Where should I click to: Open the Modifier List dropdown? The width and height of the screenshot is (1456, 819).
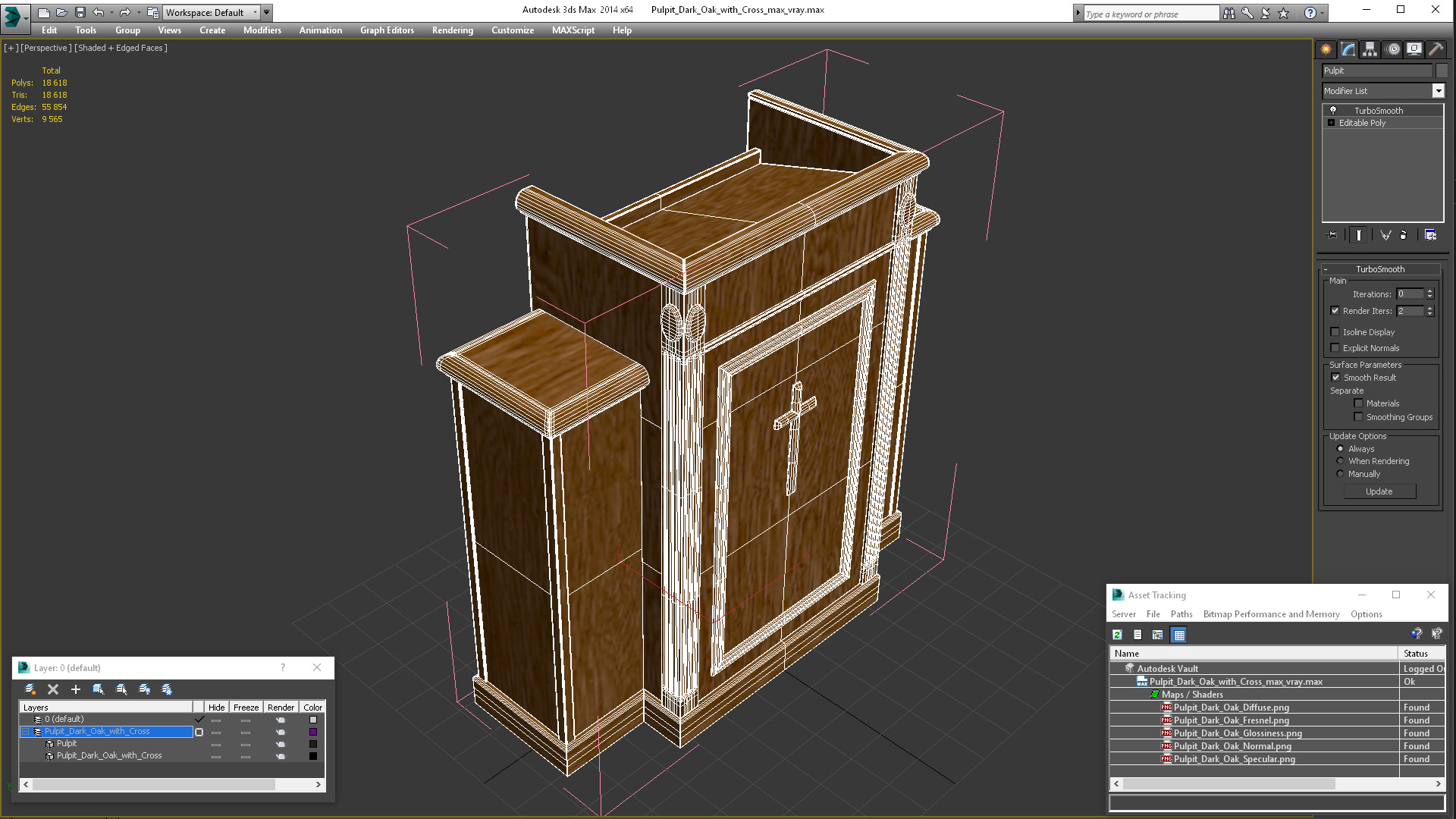click(1438, 91)
